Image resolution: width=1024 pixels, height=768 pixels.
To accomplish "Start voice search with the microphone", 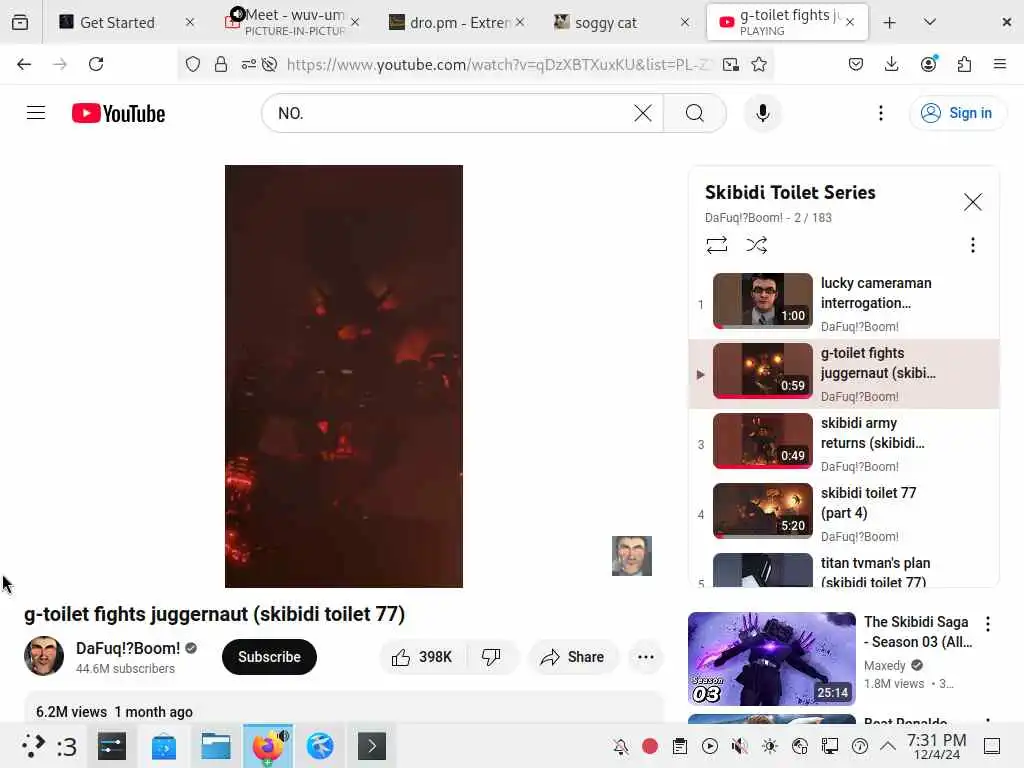I will click(x=762, y=113).
